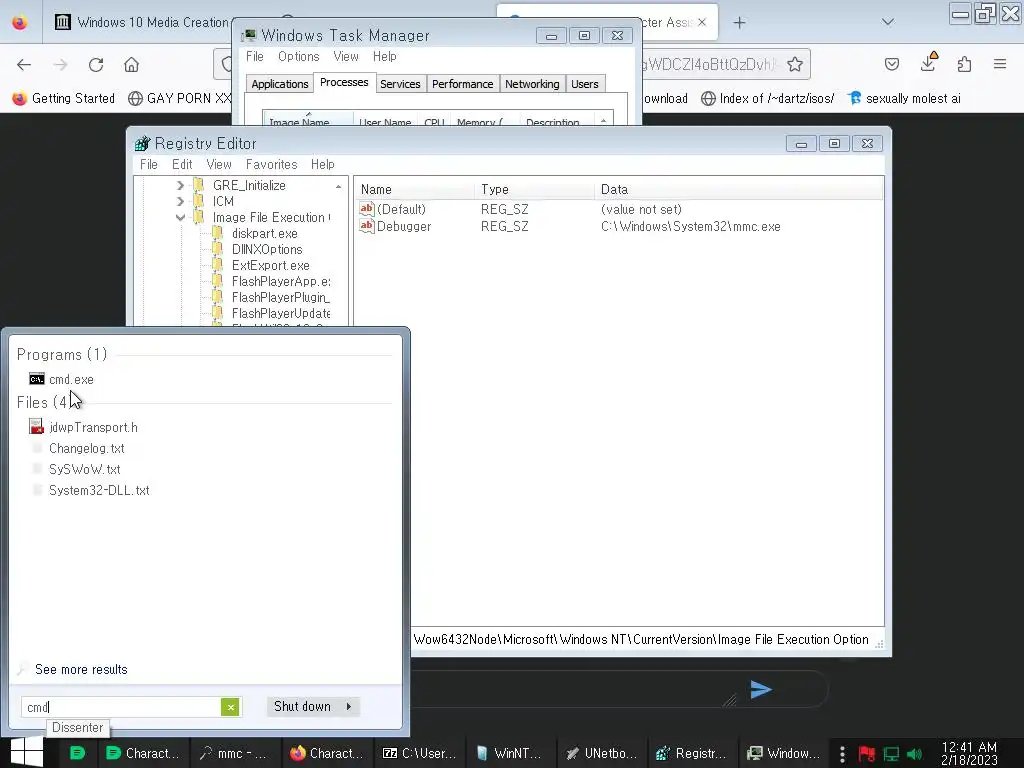Screen dimensions: 1024x768
Task: Click See more results link
Action: point(81,669)
